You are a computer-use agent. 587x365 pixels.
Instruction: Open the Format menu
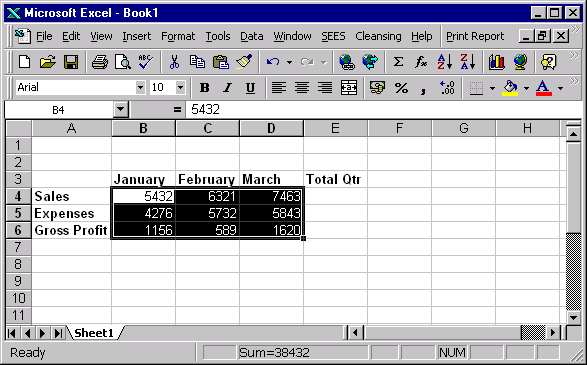click(178, 36)
